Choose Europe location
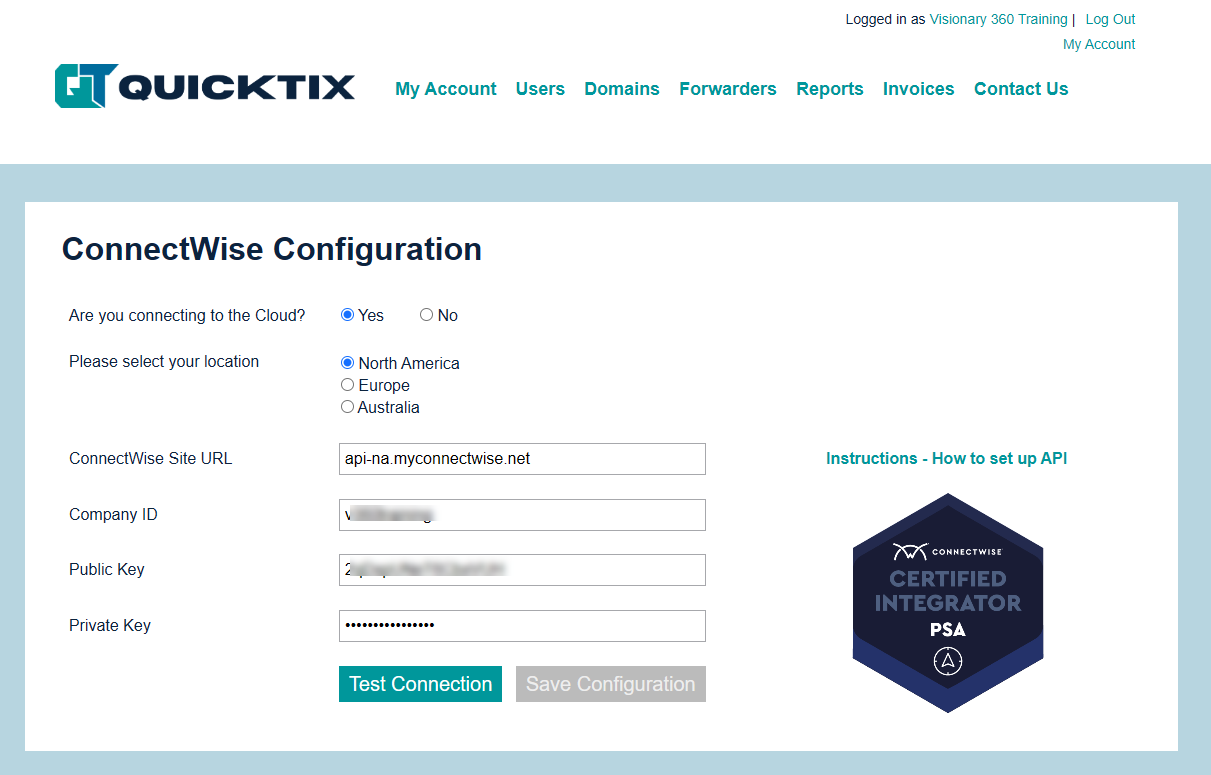The height and width of the screenshot is (775, 1211). point(348,385)
